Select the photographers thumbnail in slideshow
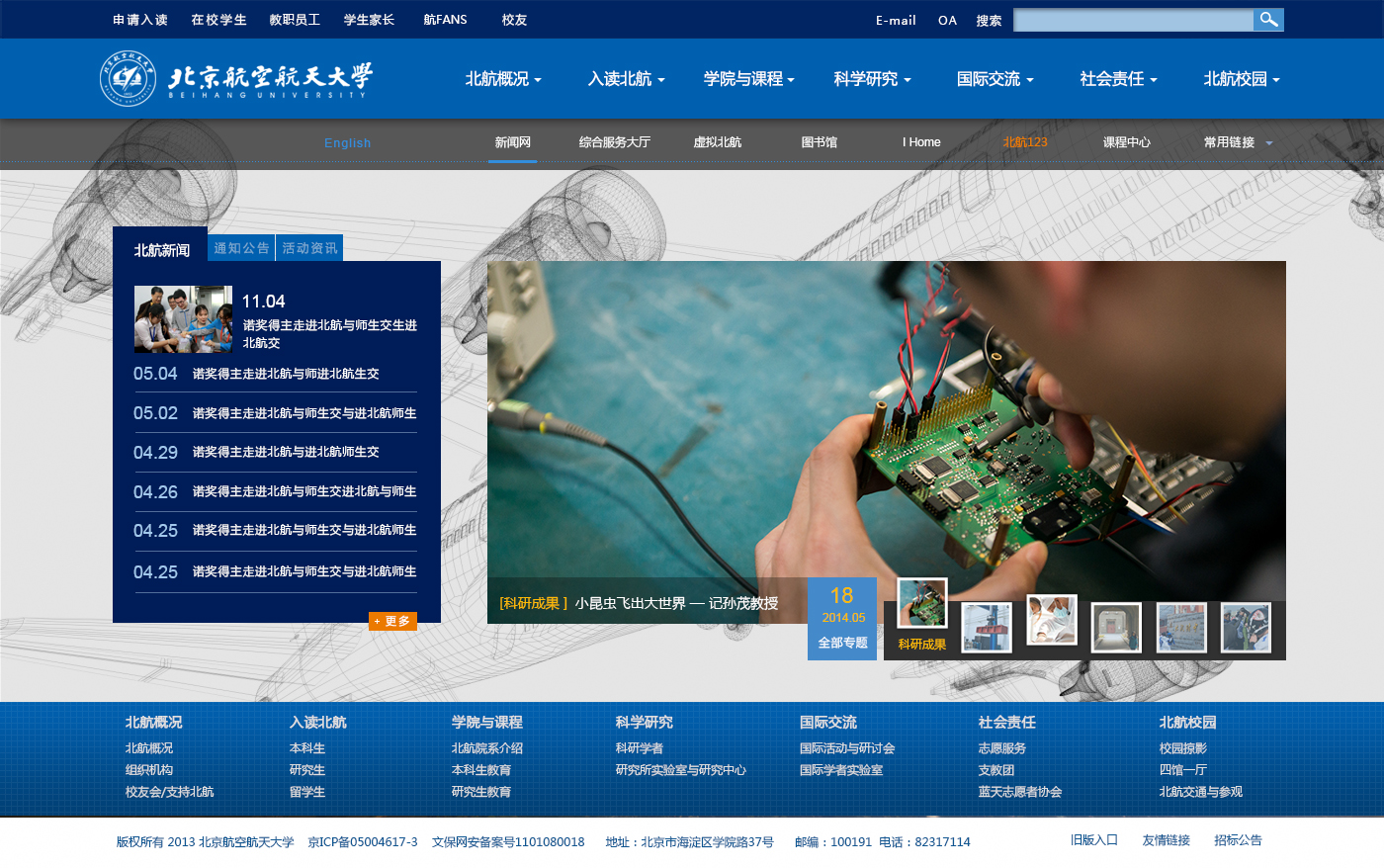This screenshot has height=868, width=1384. (x=1246, y=627)
